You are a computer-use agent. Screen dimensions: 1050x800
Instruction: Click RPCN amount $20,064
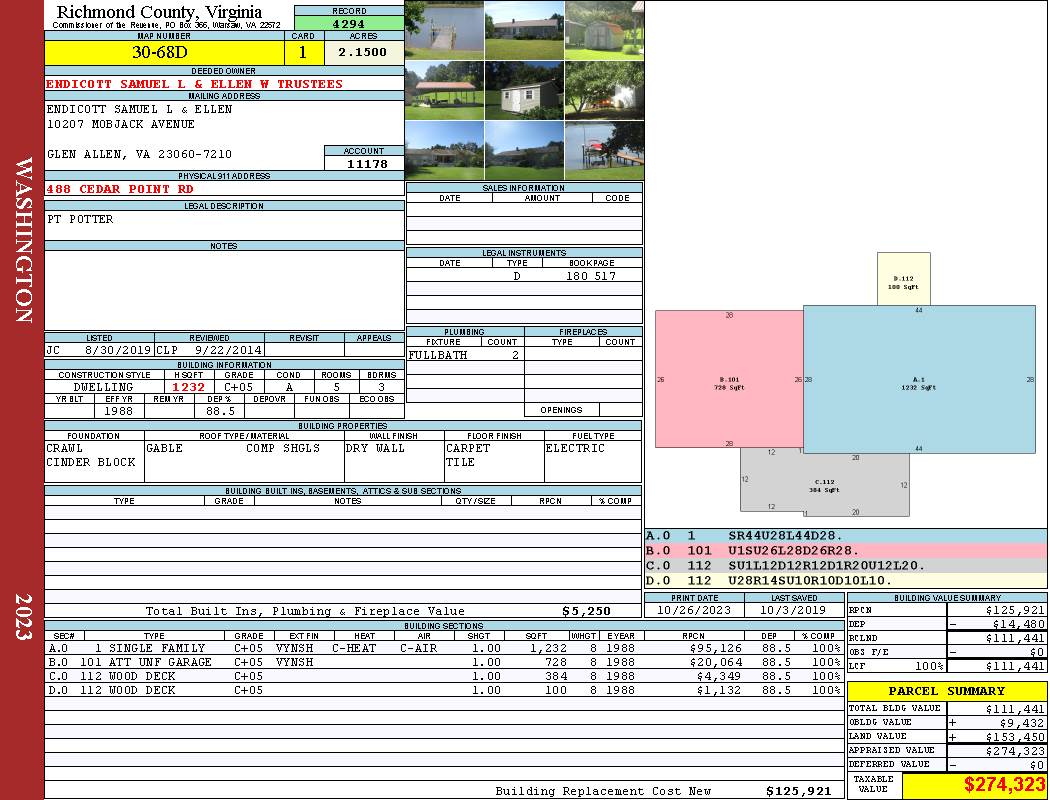click(x=716, y=662)
